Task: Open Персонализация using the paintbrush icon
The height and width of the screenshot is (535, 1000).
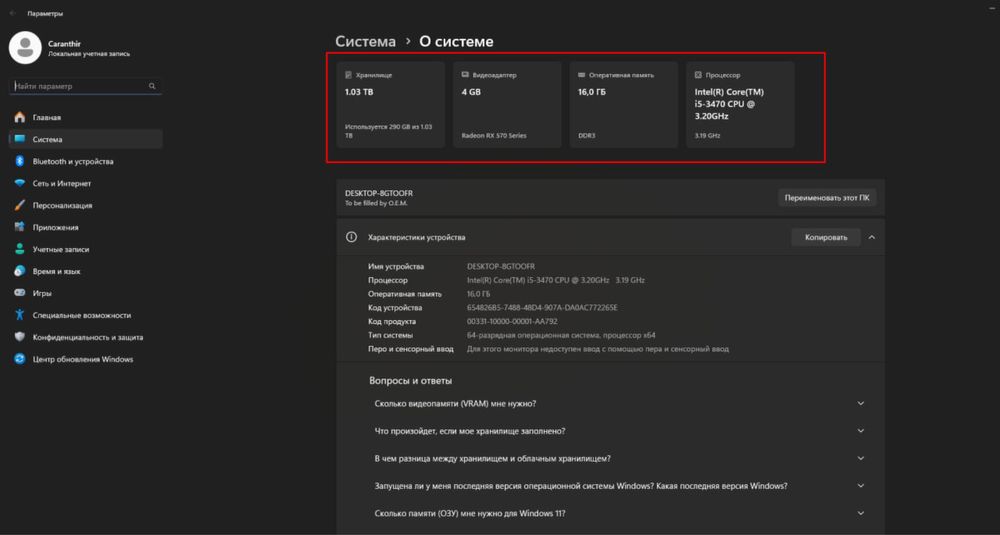Action: 20,205
